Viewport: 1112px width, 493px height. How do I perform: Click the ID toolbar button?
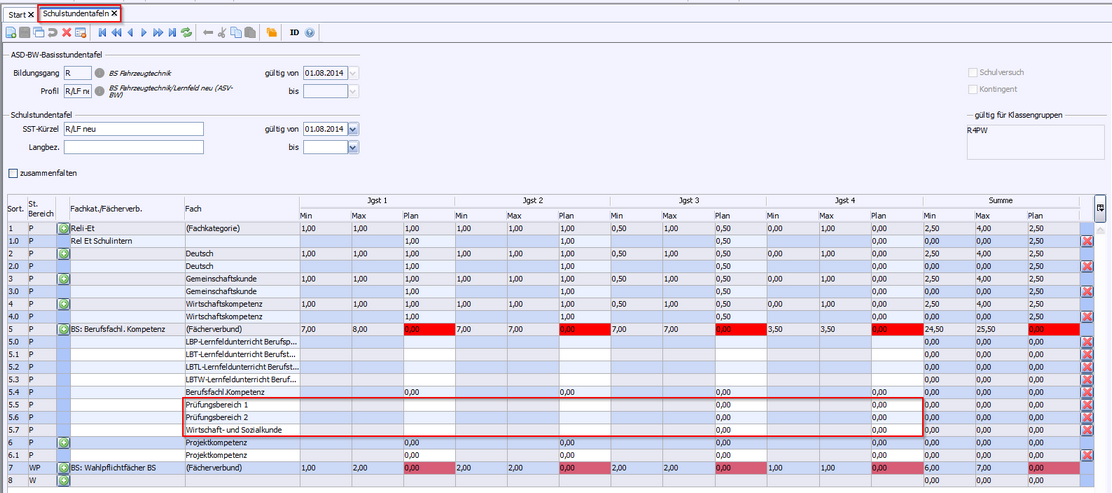click(x=294, y=33)
